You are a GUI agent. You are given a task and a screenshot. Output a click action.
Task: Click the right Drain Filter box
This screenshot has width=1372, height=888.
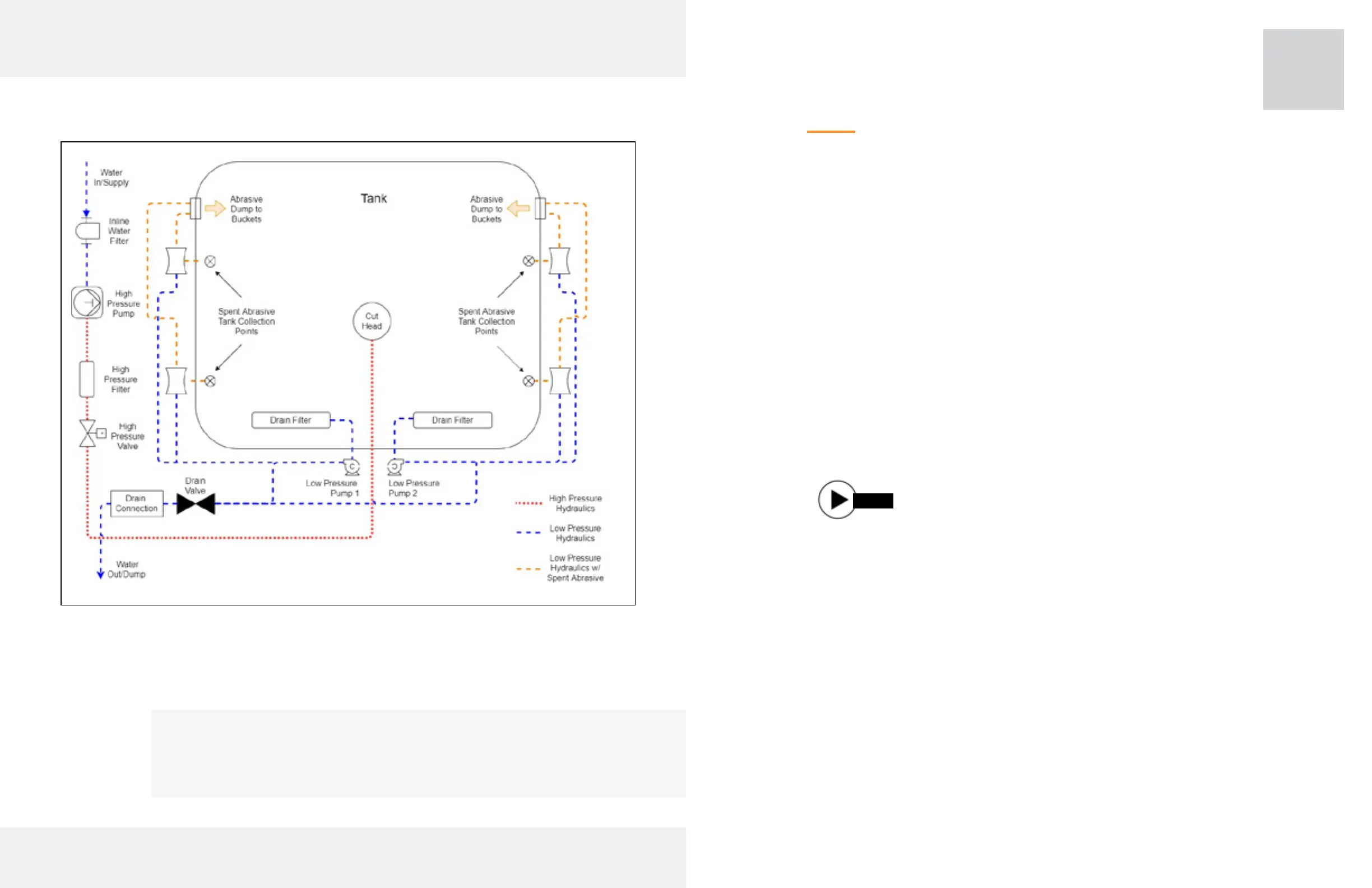click(x=452, y=420)
